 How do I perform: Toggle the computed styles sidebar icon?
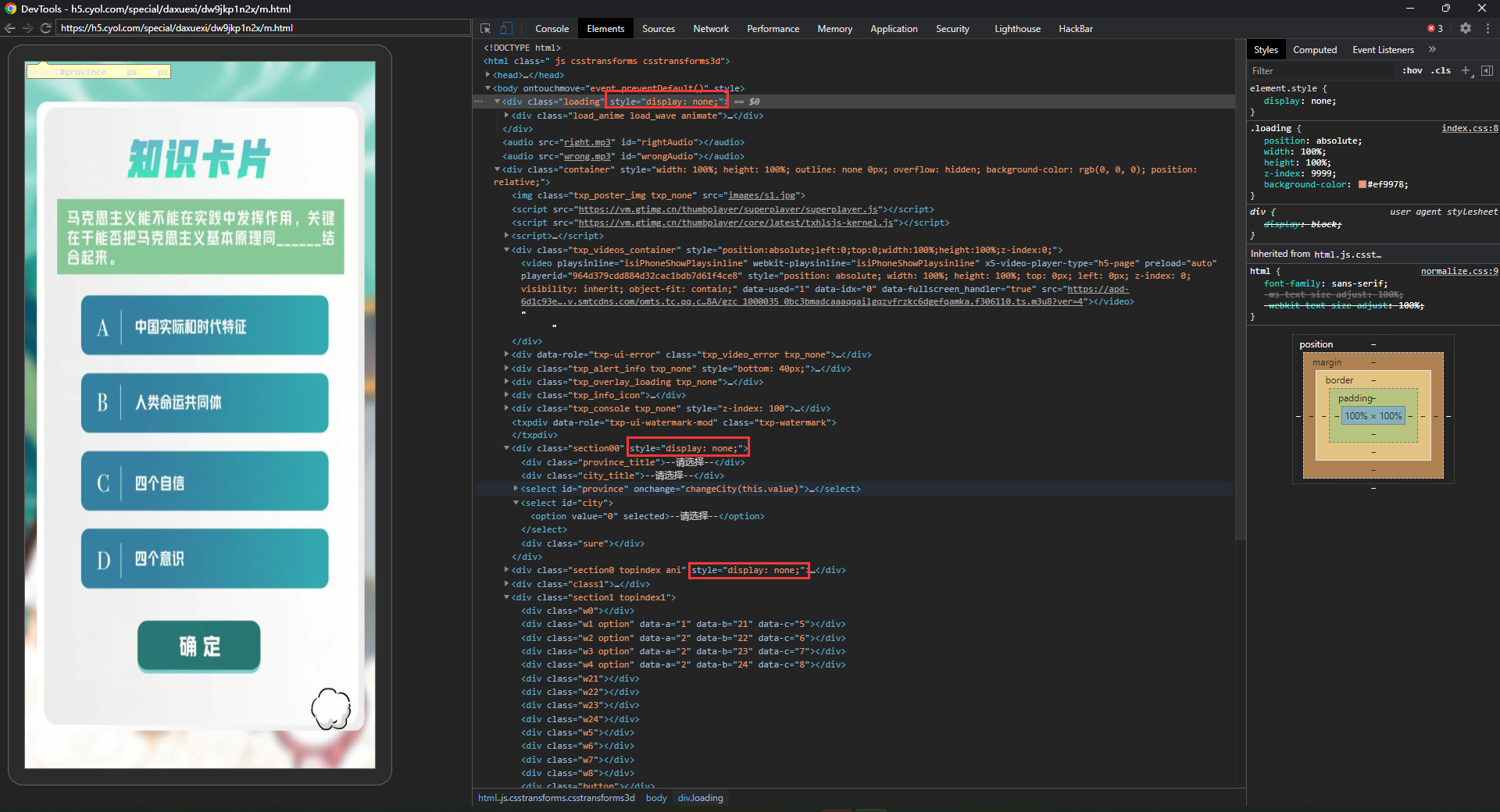[1487, 70]
